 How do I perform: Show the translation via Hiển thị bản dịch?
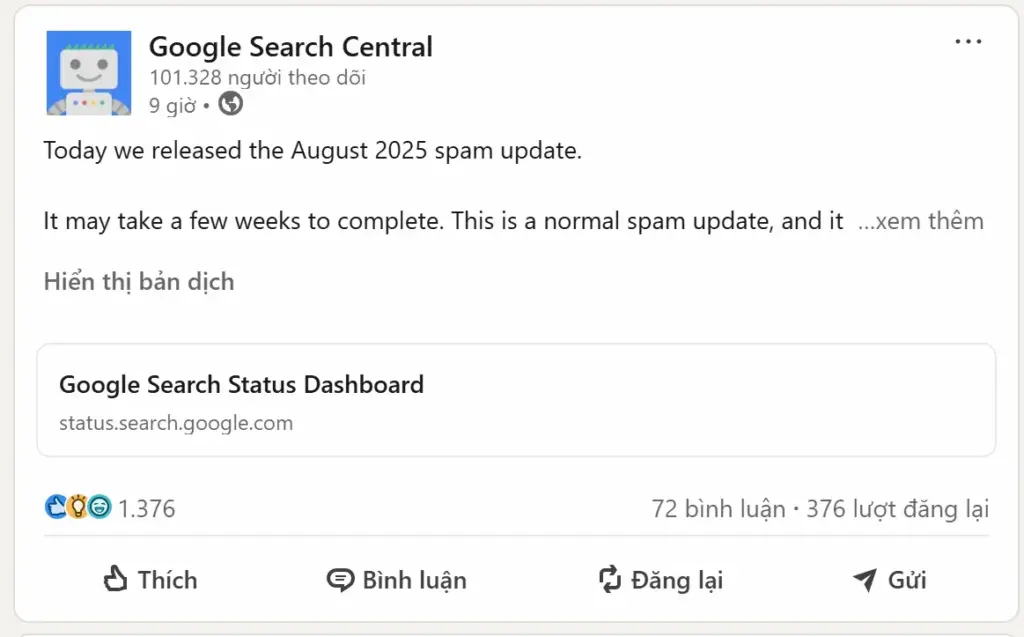[x=137, y=281]
